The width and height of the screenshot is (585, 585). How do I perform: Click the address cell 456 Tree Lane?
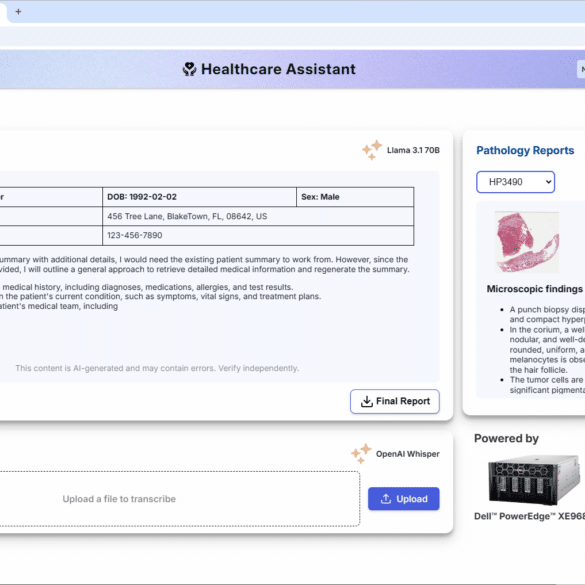pyautogui.click(x=258, y=216)
